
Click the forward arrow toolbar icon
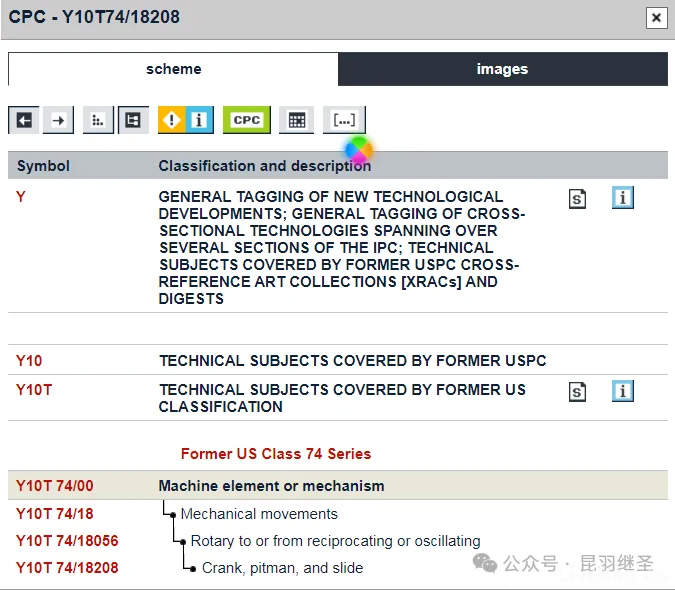(59, 120)
